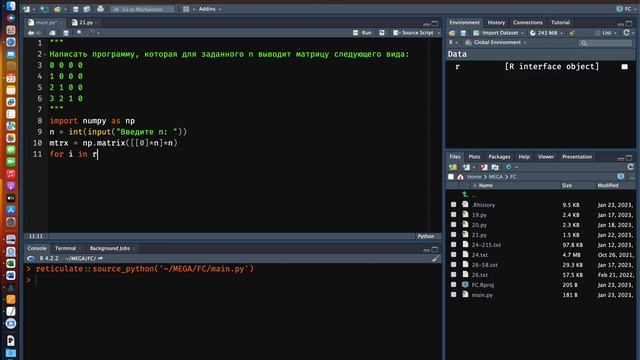Go back to previous source location
The width and height of the screenshot is (640, 360).
click(31, 33)
